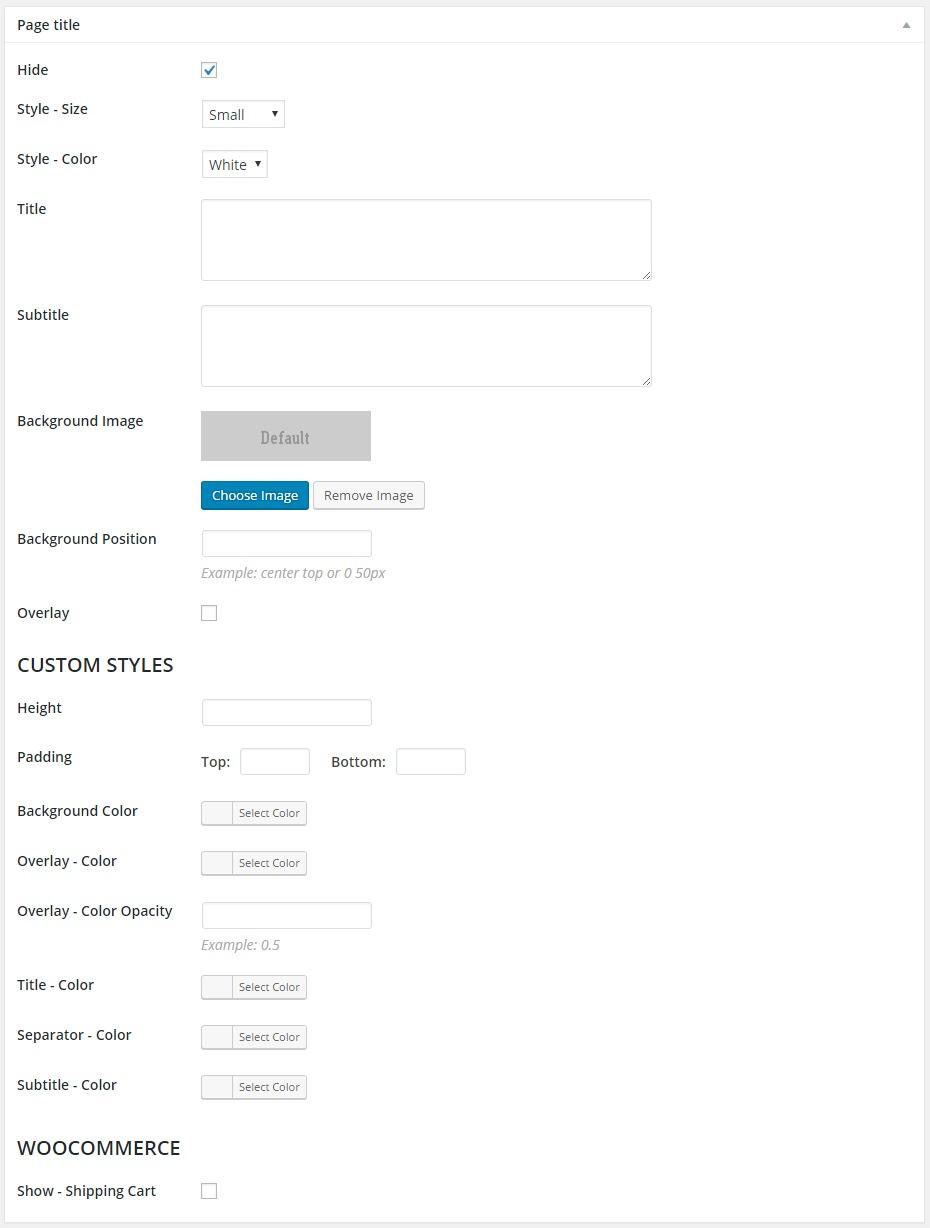
Task: Click into the Subtitle text area
Action: click(426, 346)
